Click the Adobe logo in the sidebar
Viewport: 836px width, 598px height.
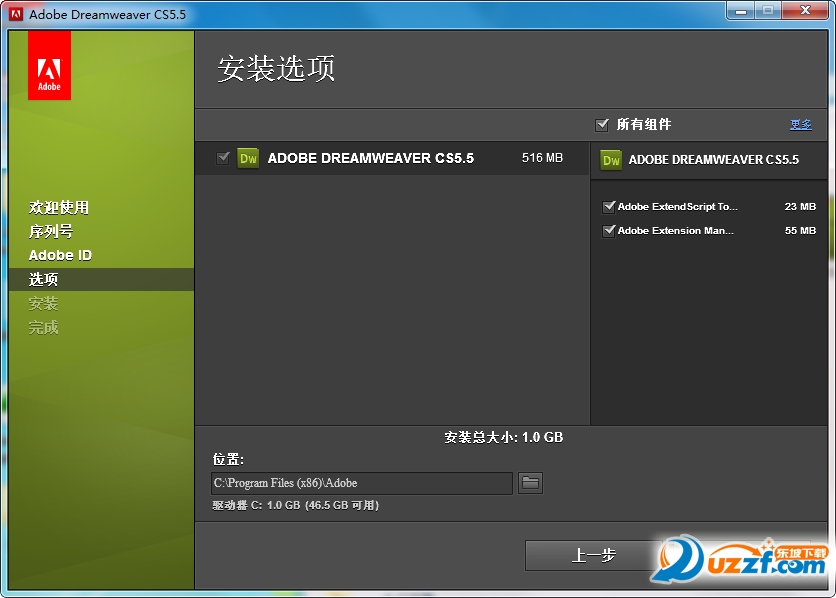pos(49,65)
